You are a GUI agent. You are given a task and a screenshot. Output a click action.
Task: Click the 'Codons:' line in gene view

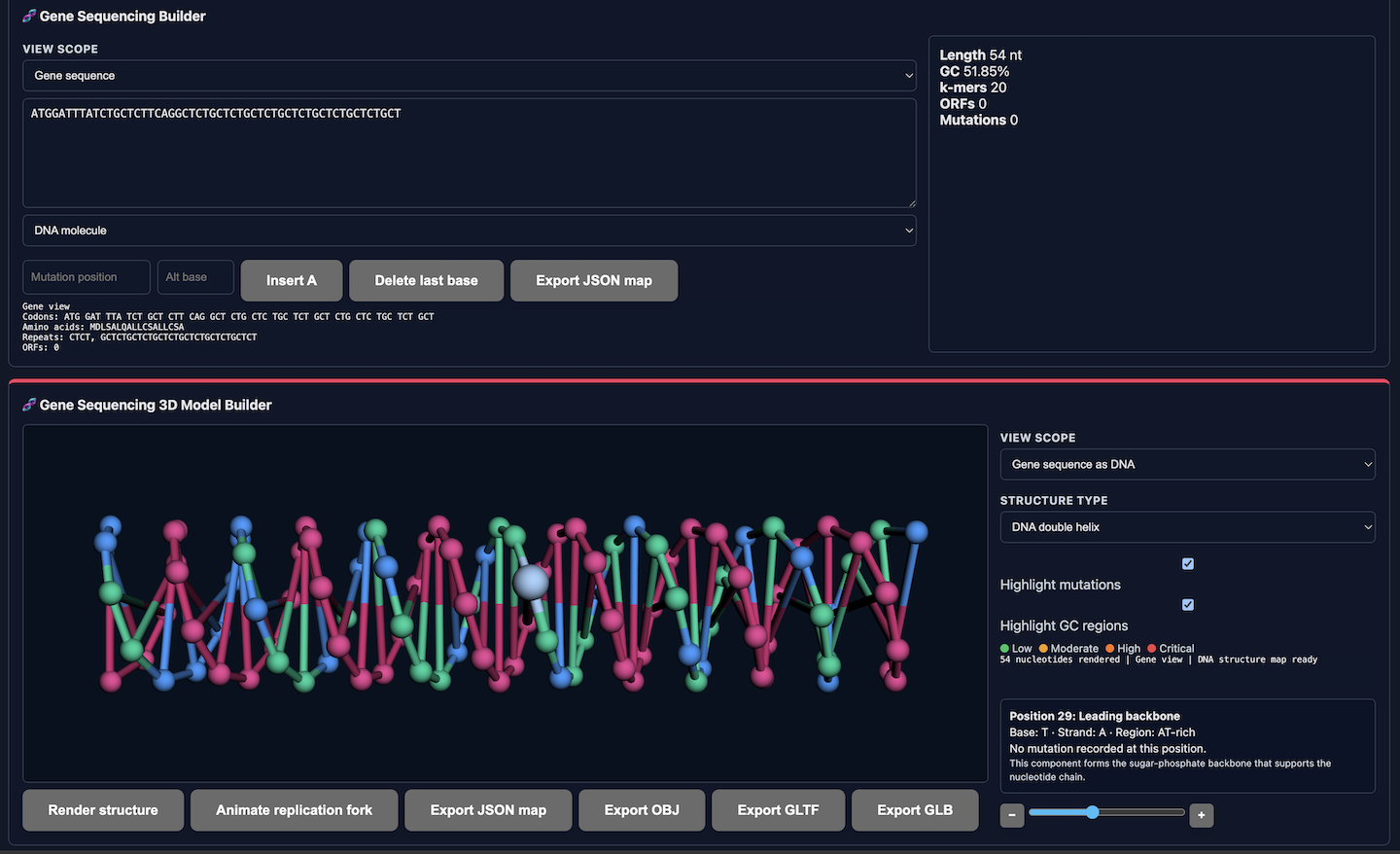pyautogui.click(x=228, y=317)
